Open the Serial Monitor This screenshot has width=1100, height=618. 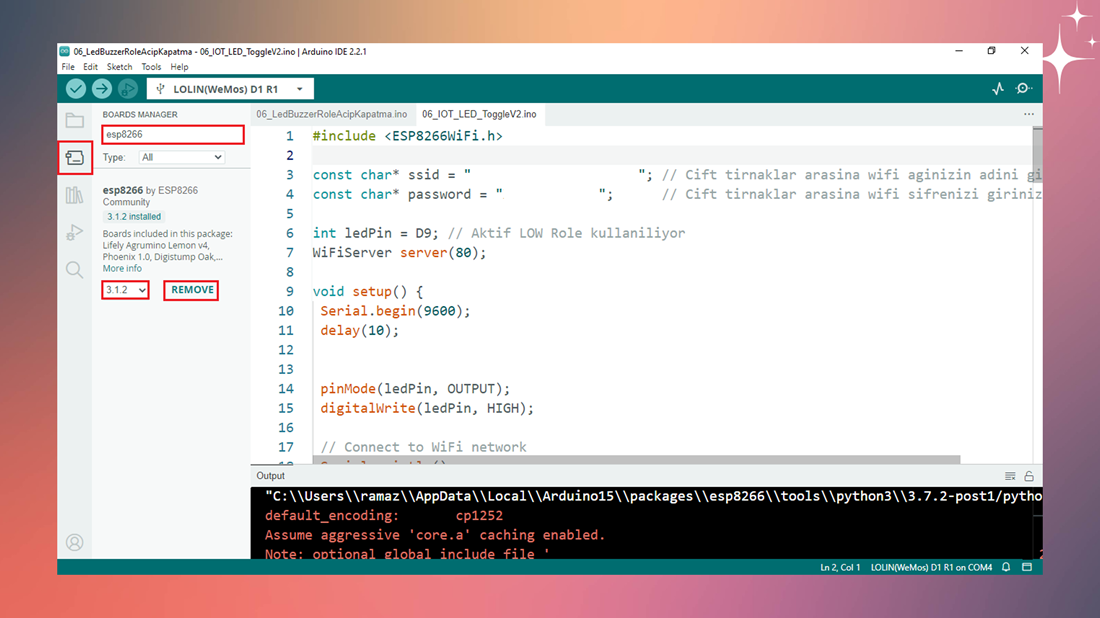[1024, 88]
